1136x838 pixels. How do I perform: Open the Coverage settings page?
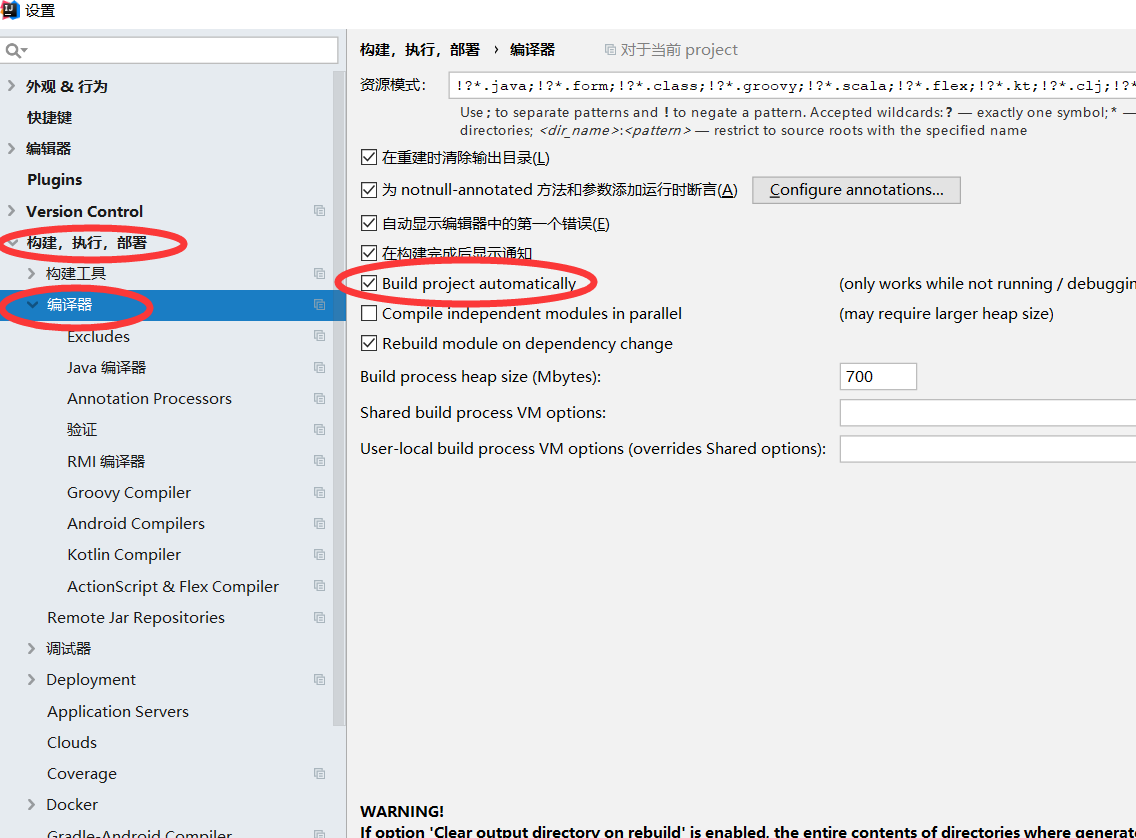click(x=82, y=774)
